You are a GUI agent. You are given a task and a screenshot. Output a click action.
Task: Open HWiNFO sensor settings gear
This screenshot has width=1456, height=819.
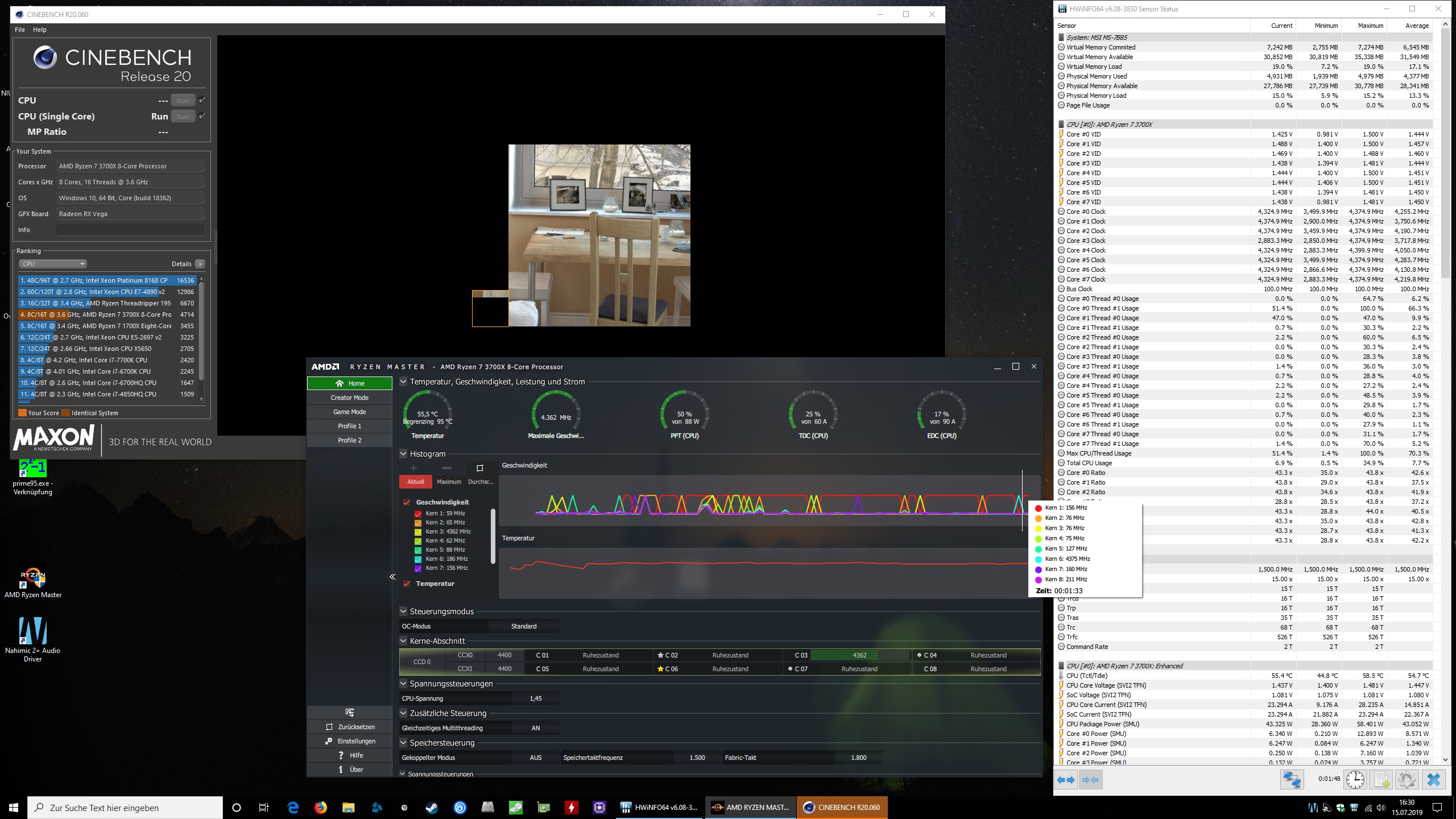click(1407, 779)
